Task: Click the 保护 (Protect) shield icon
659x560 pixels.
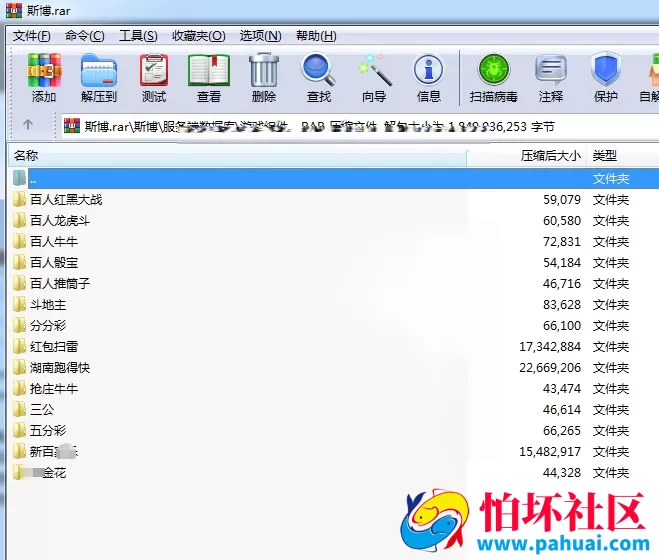Action: point(606,78)
